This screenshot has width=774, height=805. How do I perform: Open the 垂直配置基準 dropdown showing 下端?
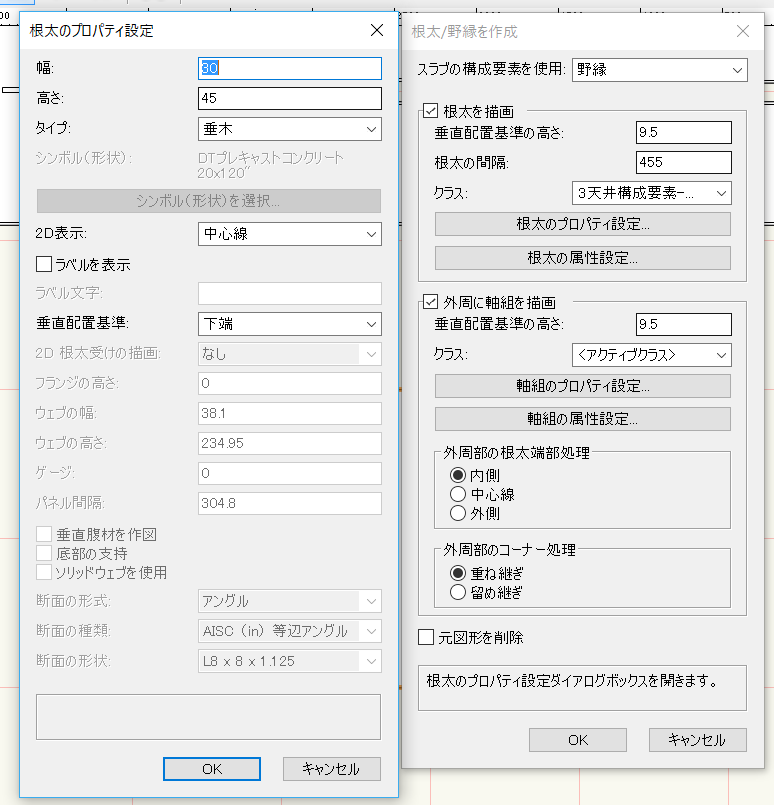290,324
